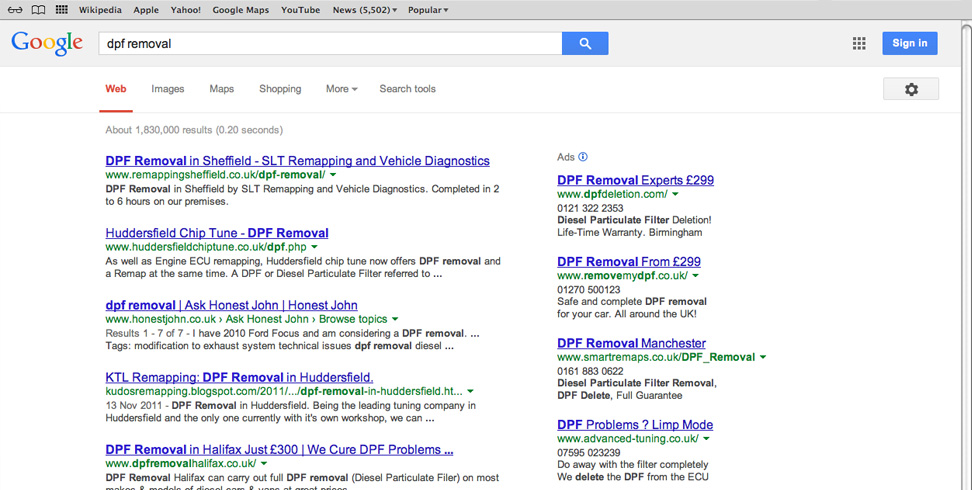Expand the More menu
972x490 pixels.
(342, 89)
